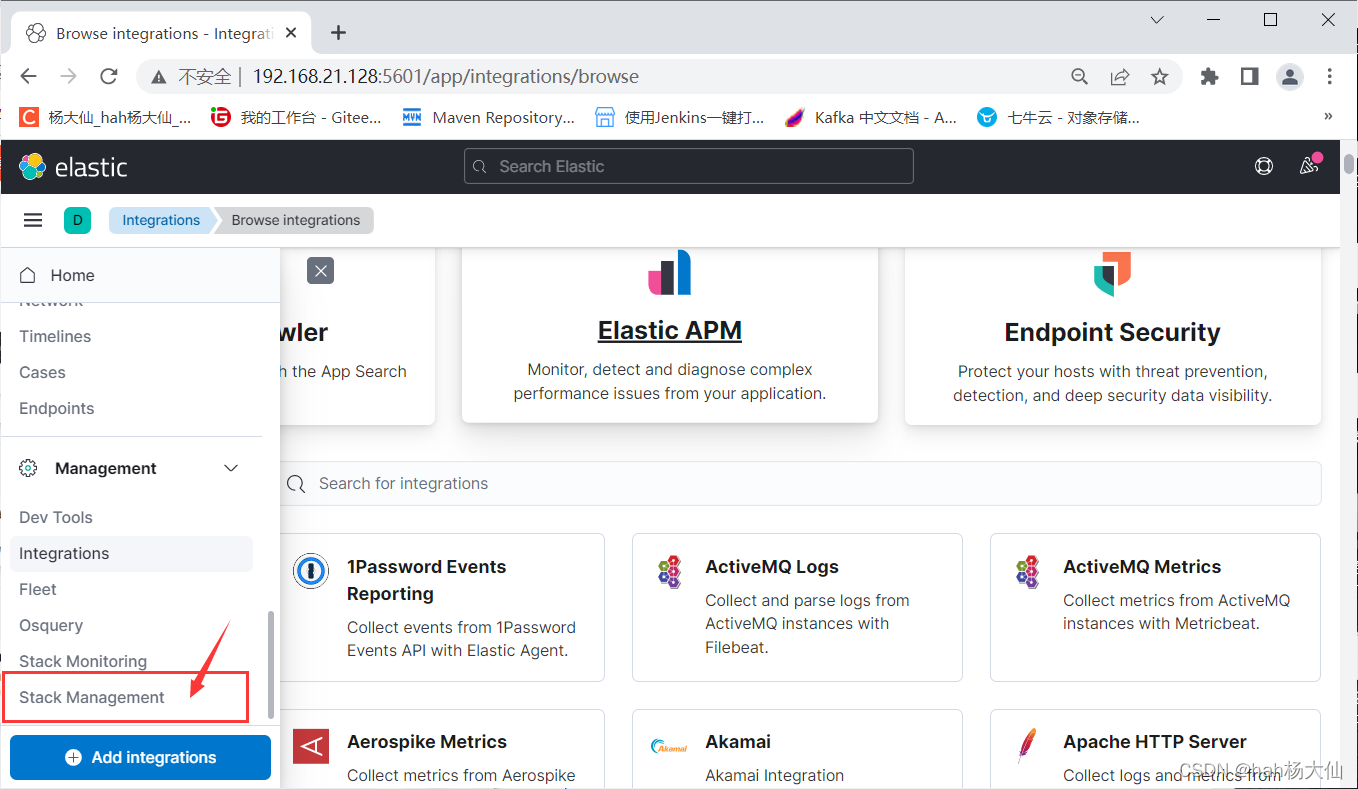Open Fleet in side navigation
1358x789 pixels.
38,589
